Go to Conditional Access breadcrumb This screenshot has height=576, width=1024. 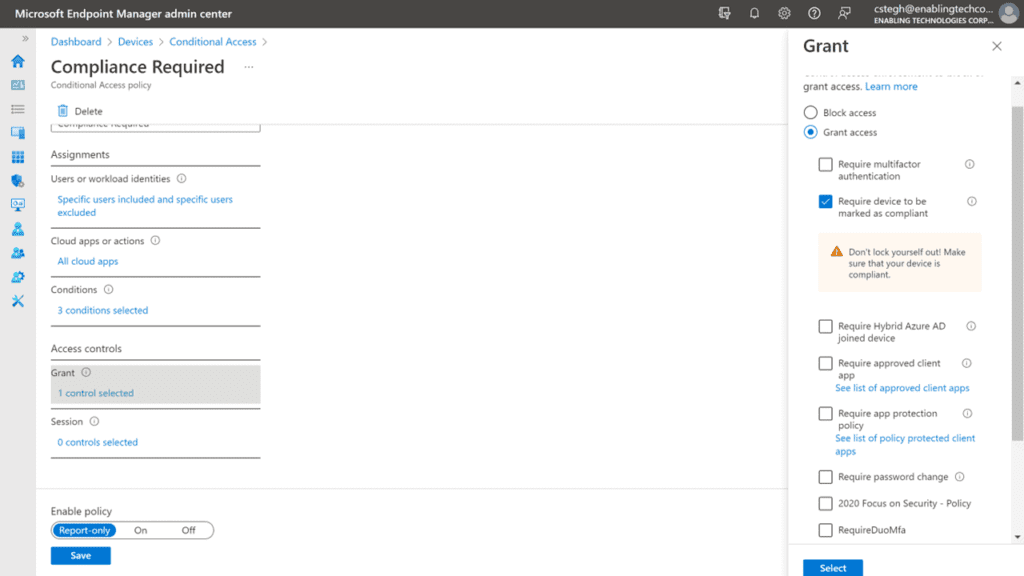tap(213, 42)
